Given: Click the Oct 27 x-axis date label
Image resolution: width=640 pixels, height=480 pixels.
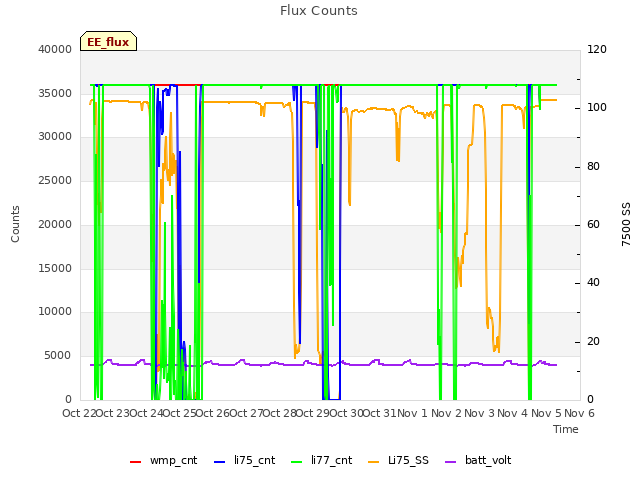Looking at the screenshot, I should [x=247, y=413].
